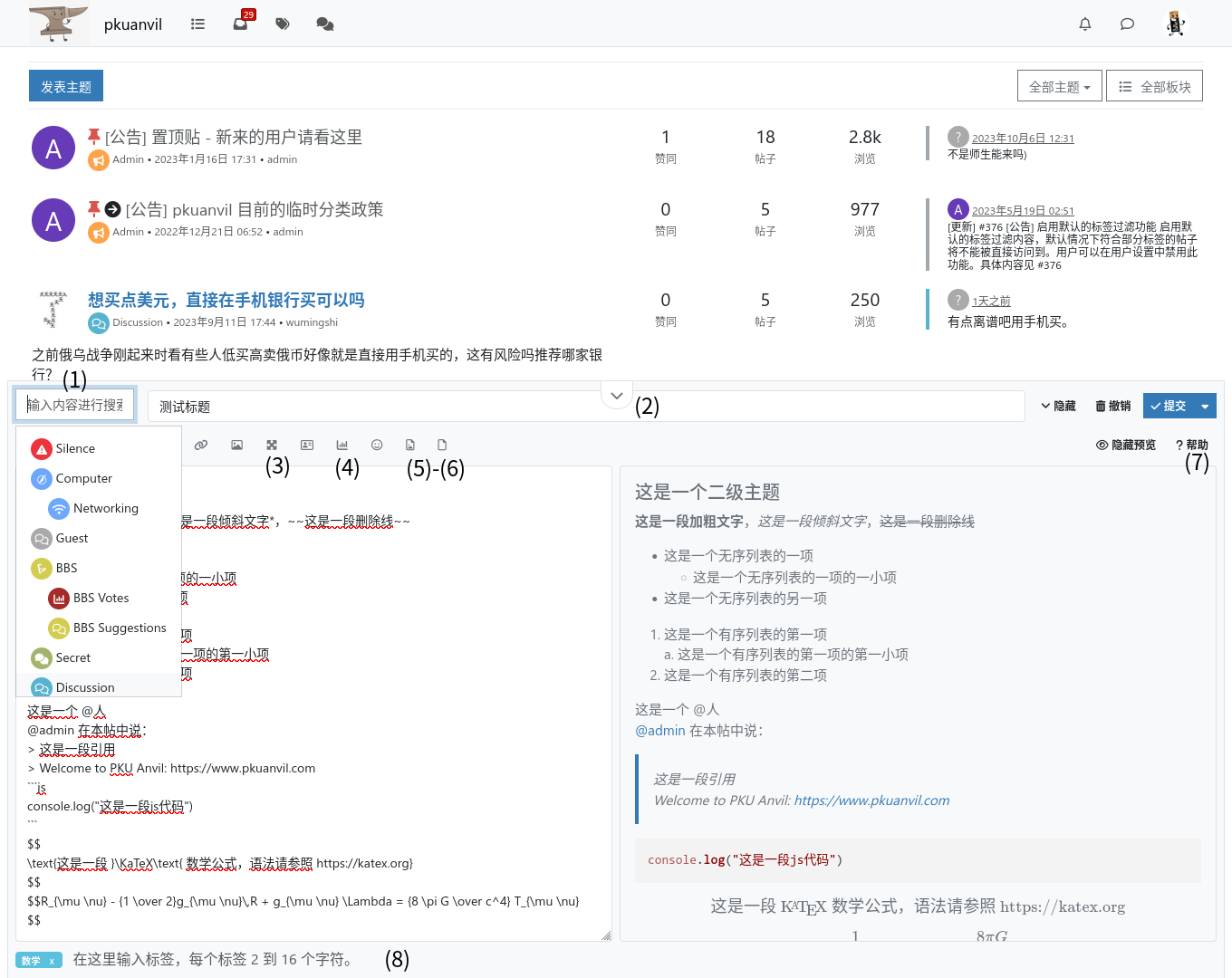This screenshot has width=1232, height=978.
Task: Select the Discussion category in list
Action: [85, 687]
